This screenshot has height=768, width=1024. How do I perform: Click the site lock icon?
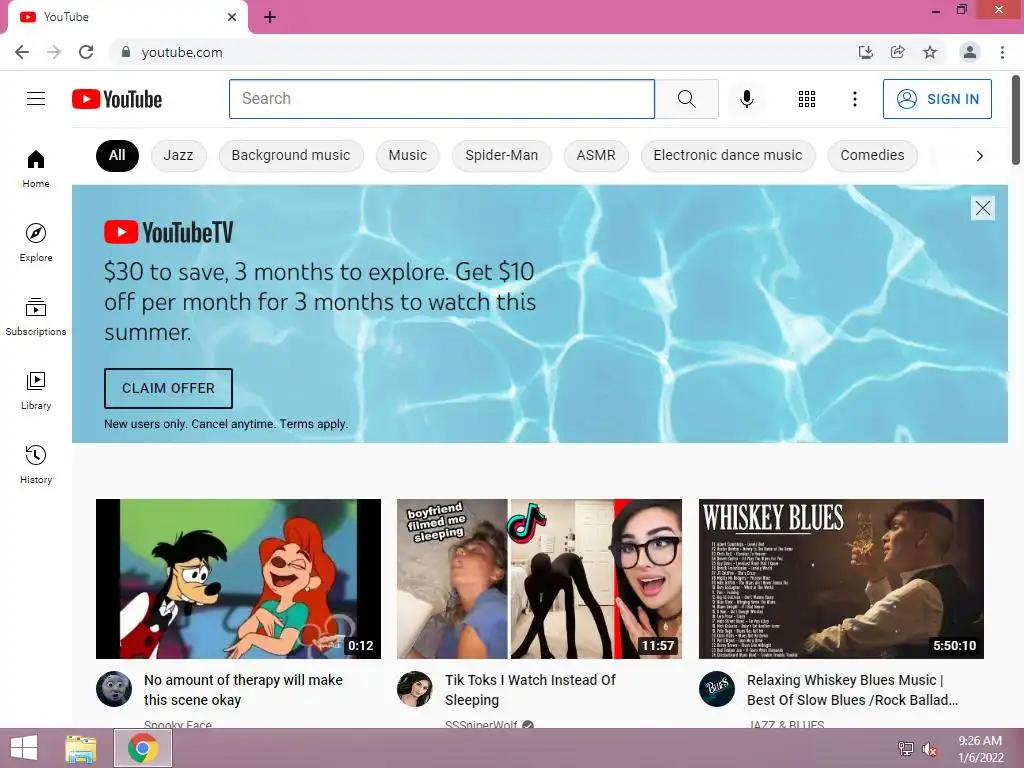tap(125, 52)
